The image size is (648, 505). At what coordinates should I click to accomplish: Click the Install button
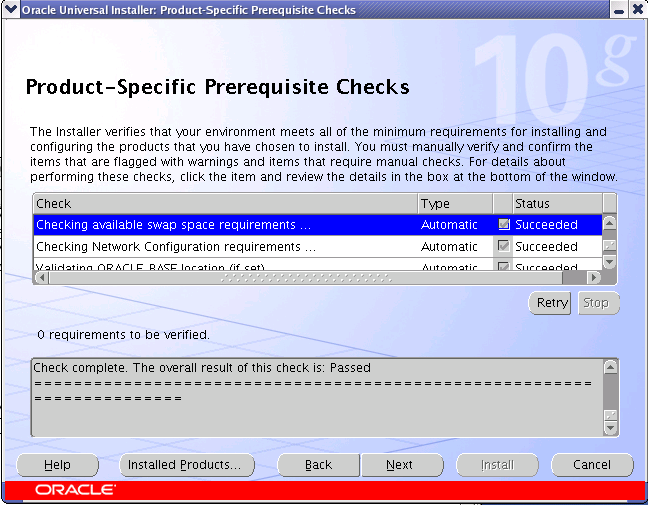497,465
